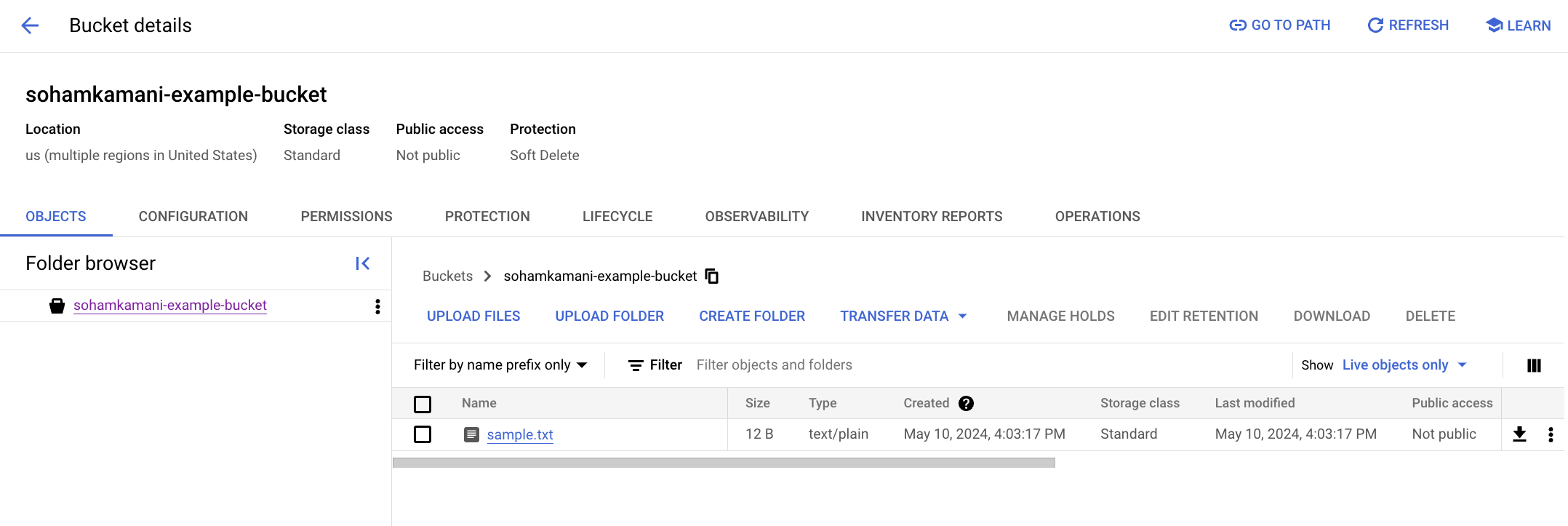
Task: Switch to the Permissions tab
Action: click(x=346, y=217)
